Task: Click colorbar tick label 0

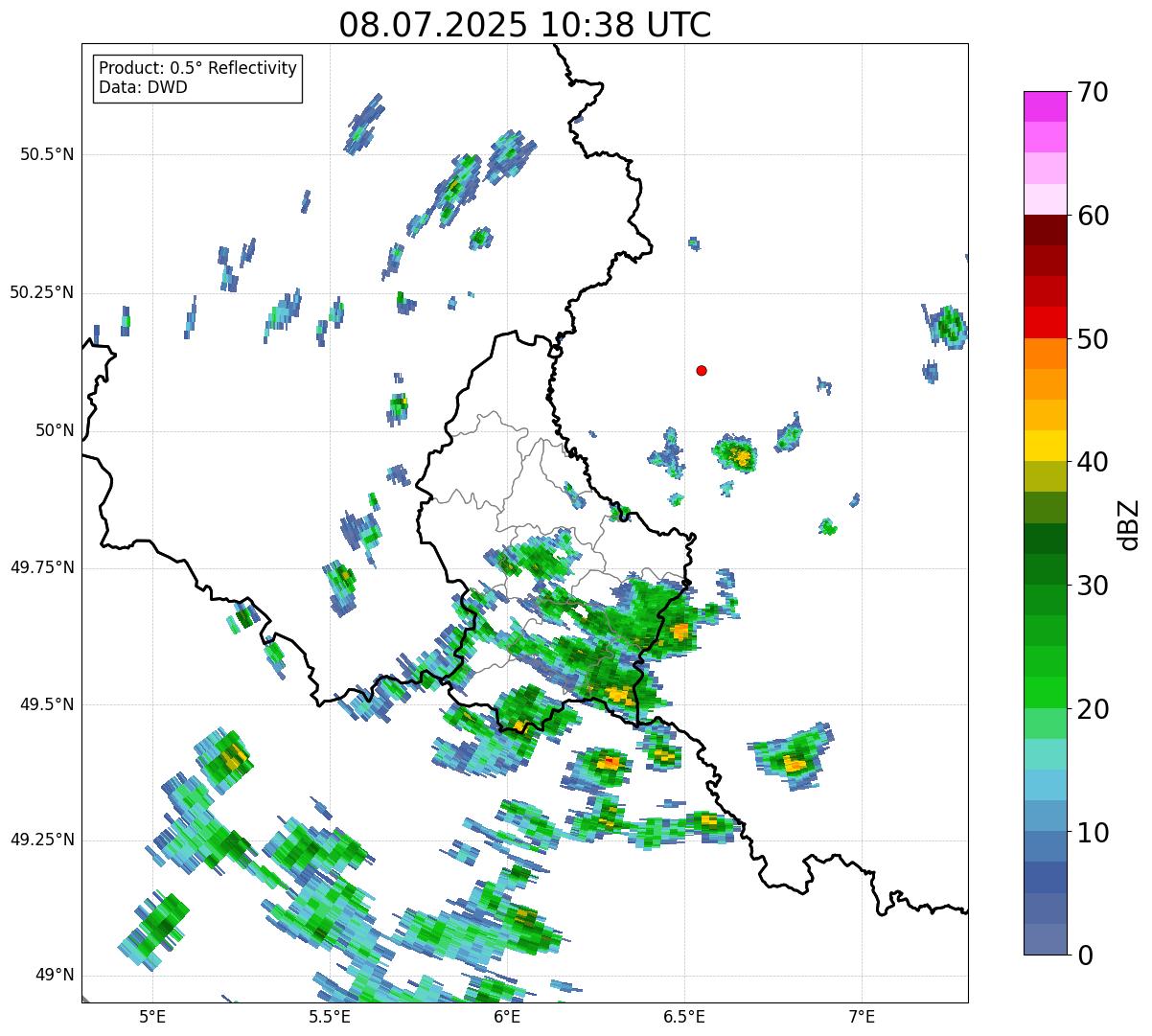Action: [1084, 955]
